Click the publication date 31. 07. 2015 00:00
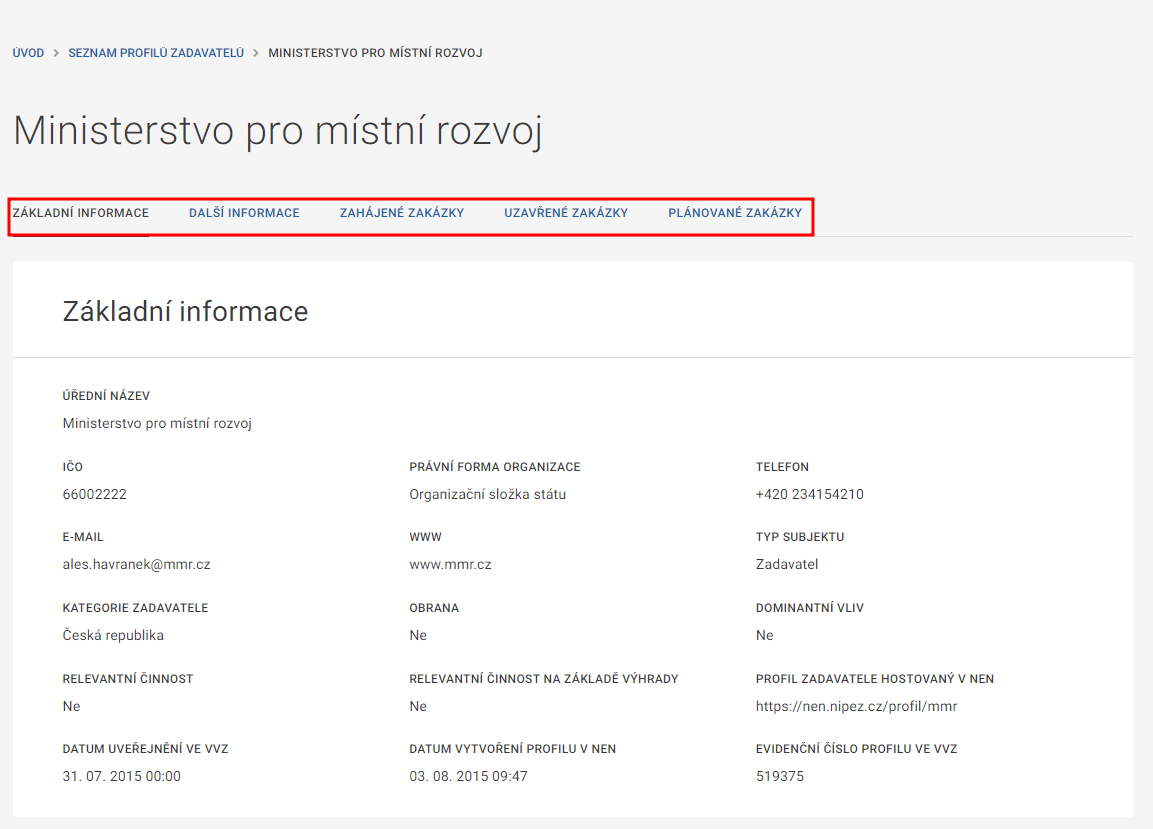 point(121,776)
